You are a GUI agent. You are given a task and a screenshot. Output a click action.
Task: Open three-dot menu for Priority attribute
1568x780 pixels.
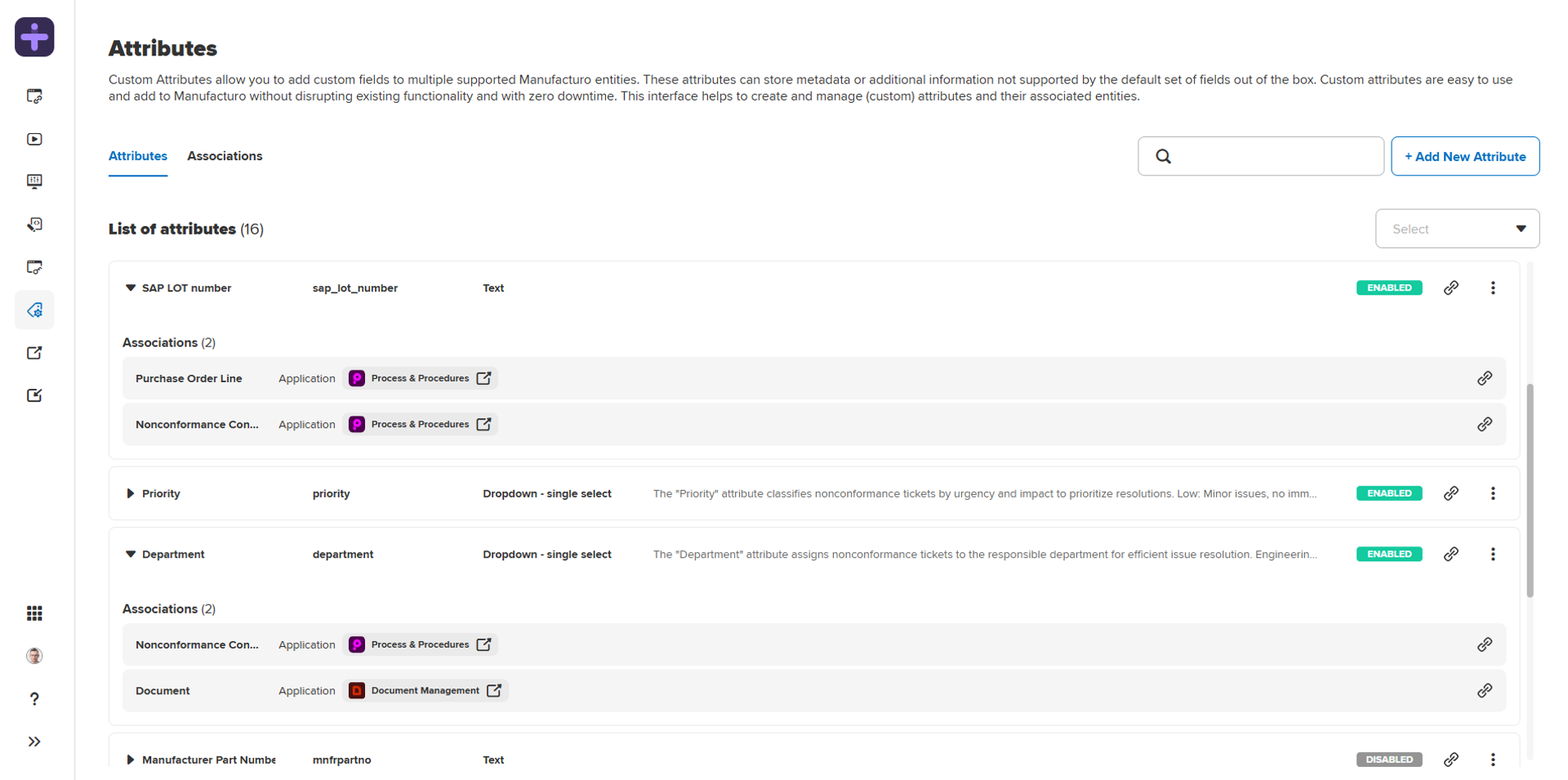click(x=1492, y=493)
